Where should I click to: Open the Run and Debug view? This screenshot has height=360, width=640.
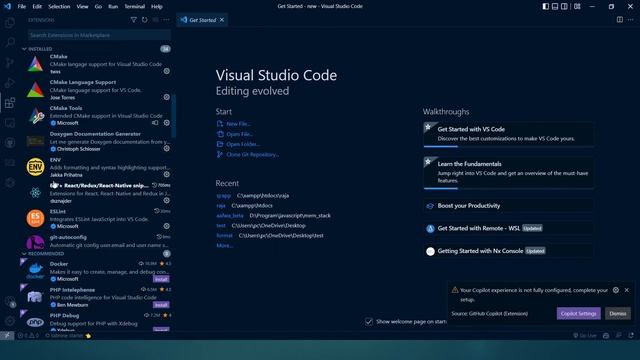pos(10,82)
